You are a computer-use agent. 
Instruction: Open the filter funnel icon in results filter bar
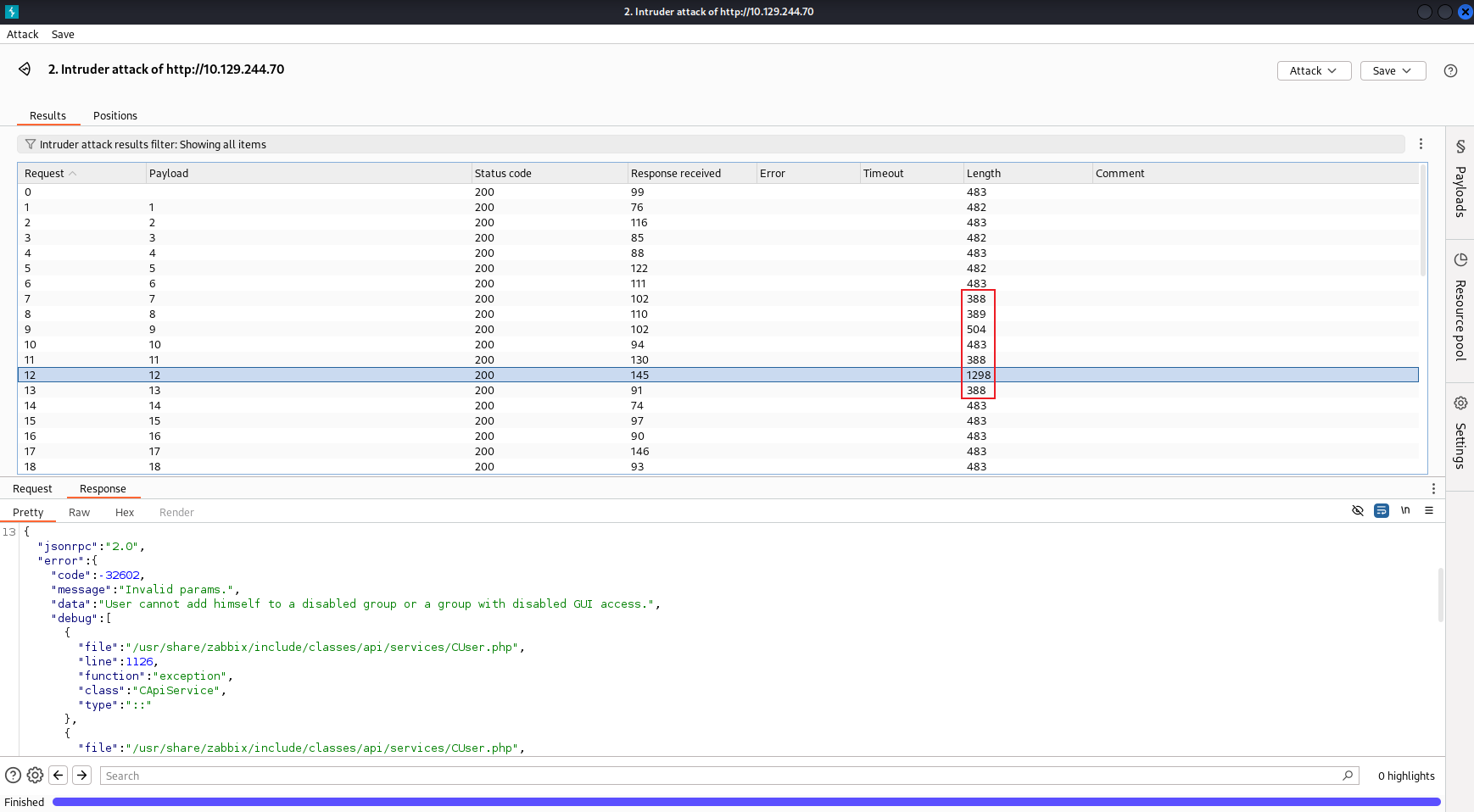click(31, 144)
